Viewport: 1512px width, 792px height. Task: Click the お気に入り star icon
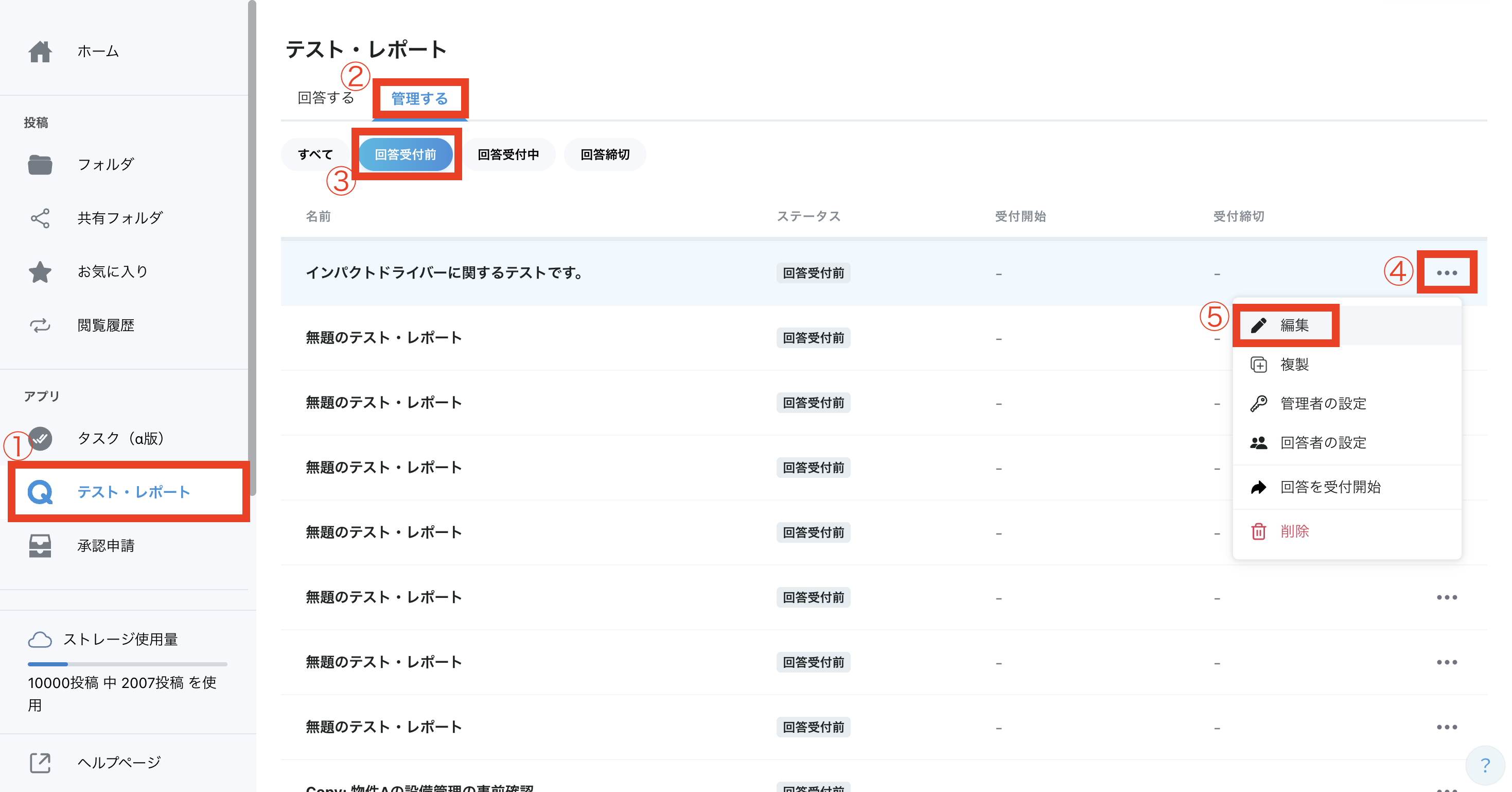point(40,271)
